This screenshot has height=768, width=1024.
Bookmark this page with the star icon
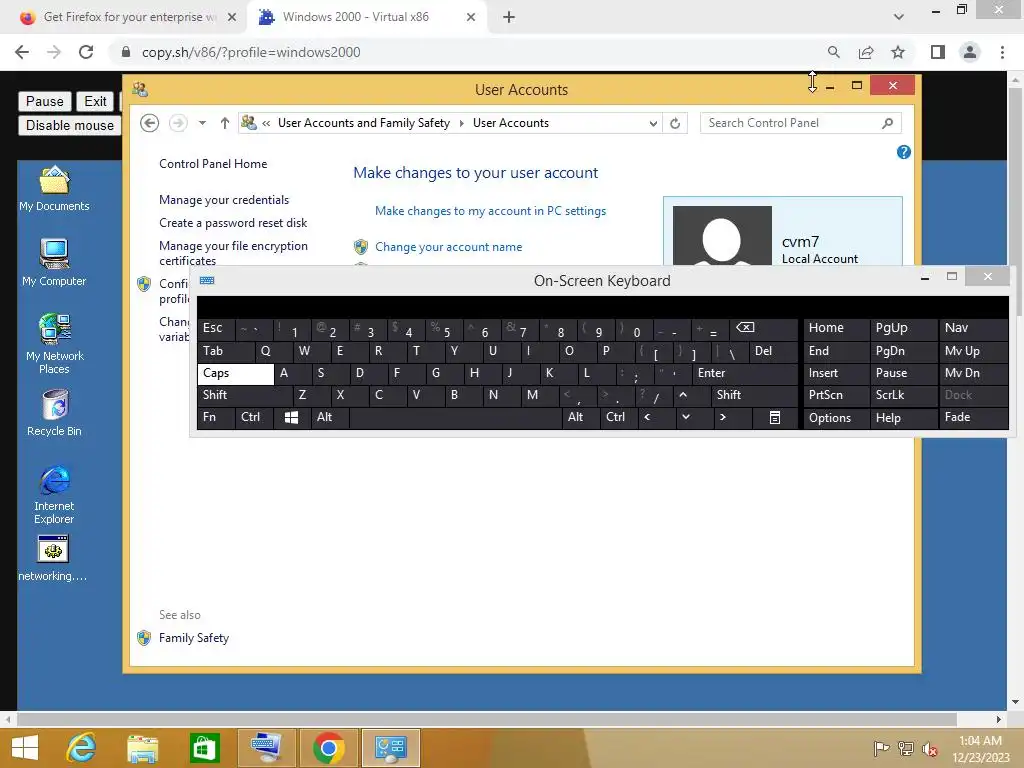click(898, 52)
